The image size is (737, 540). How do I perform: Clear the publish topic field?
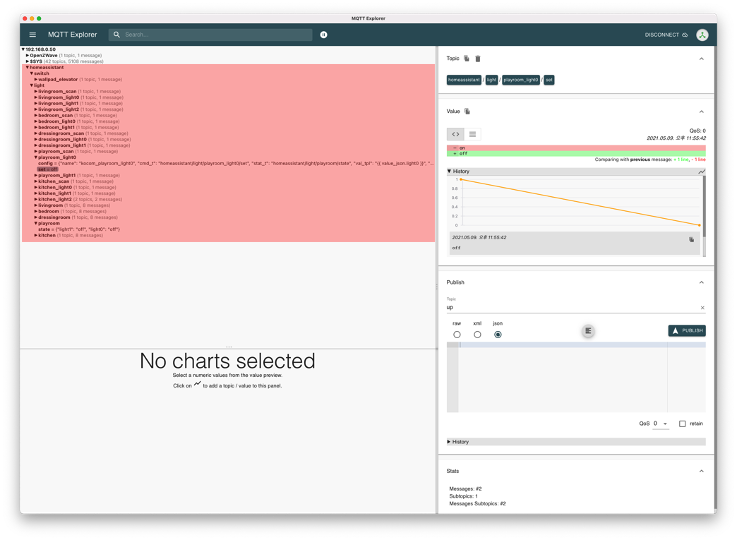[702, 308]
